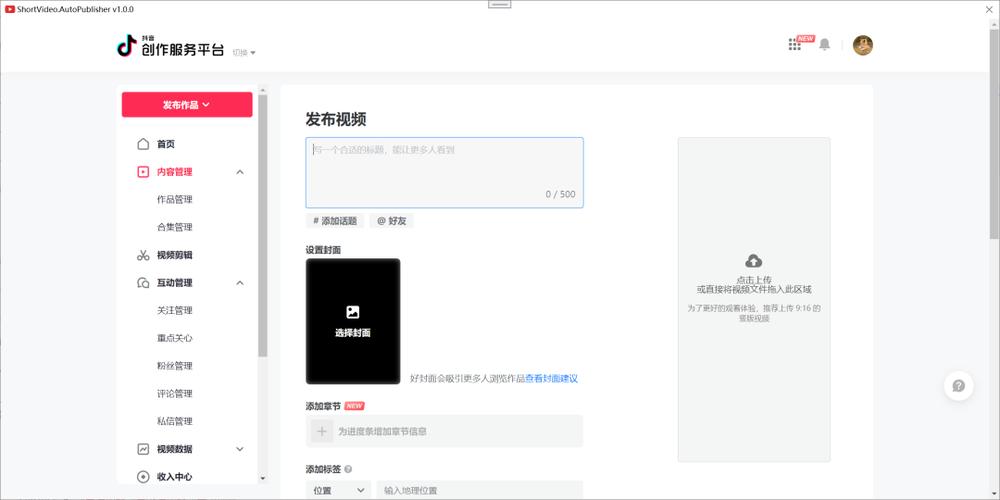Expand the 视频数据 section chevron
Image resolution: width=1000 pixels, height=500 pixels.
point(240,449)
